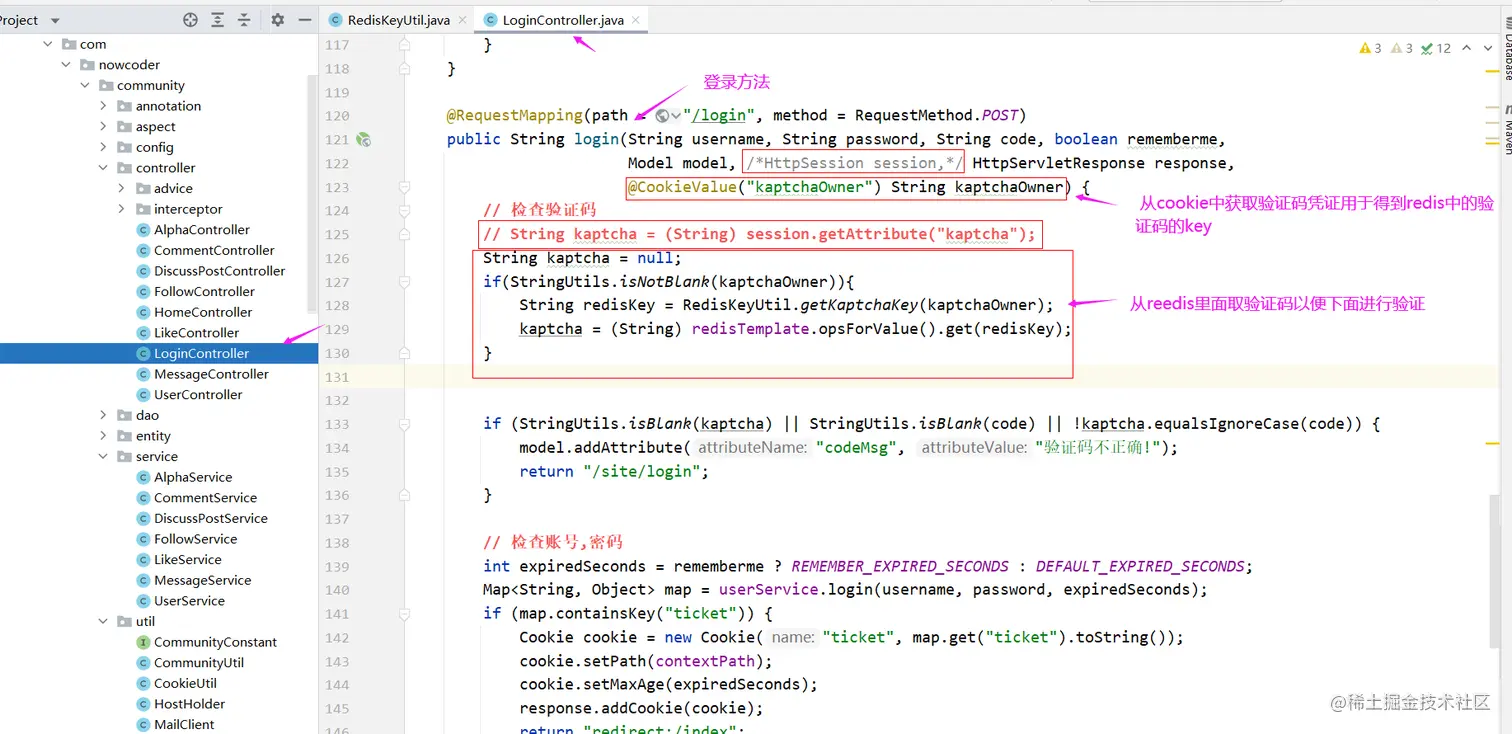
Task: Open UserService class
Action: (189, 601)
